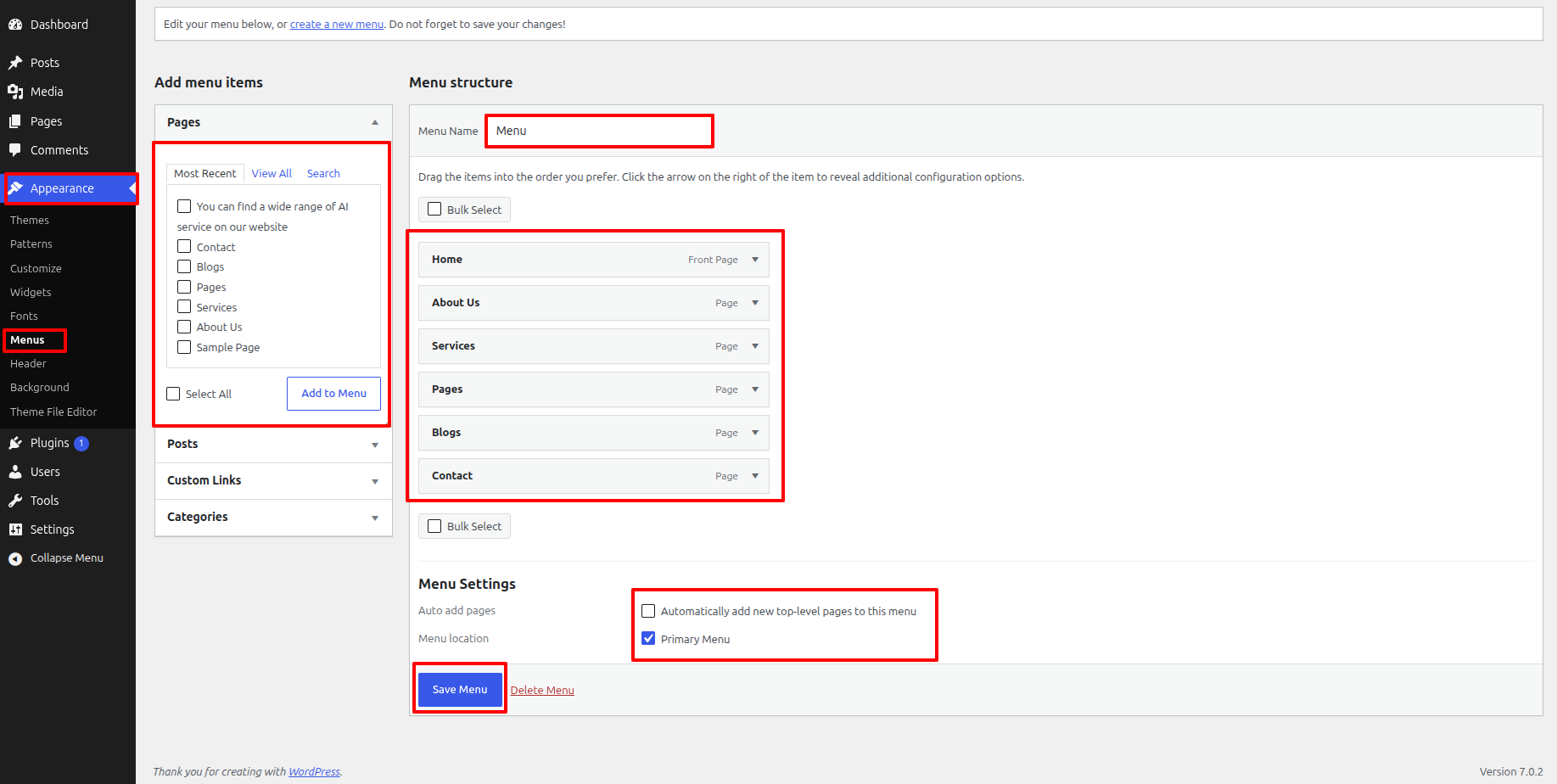Switch to the View All tab
This screenshot has width=1557, height=784.
(x=272, y=173)
